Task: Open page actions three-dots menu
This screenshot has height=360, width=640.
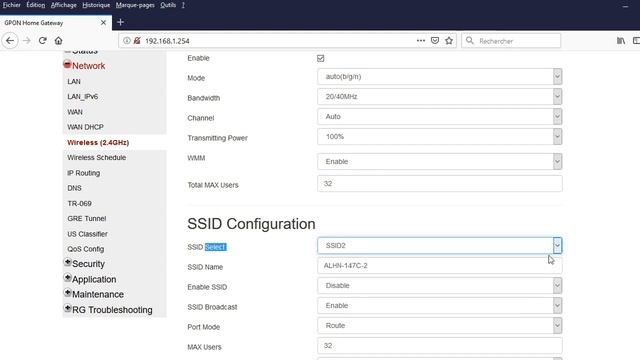Action: pyautogui.click(x=421, y=40)
